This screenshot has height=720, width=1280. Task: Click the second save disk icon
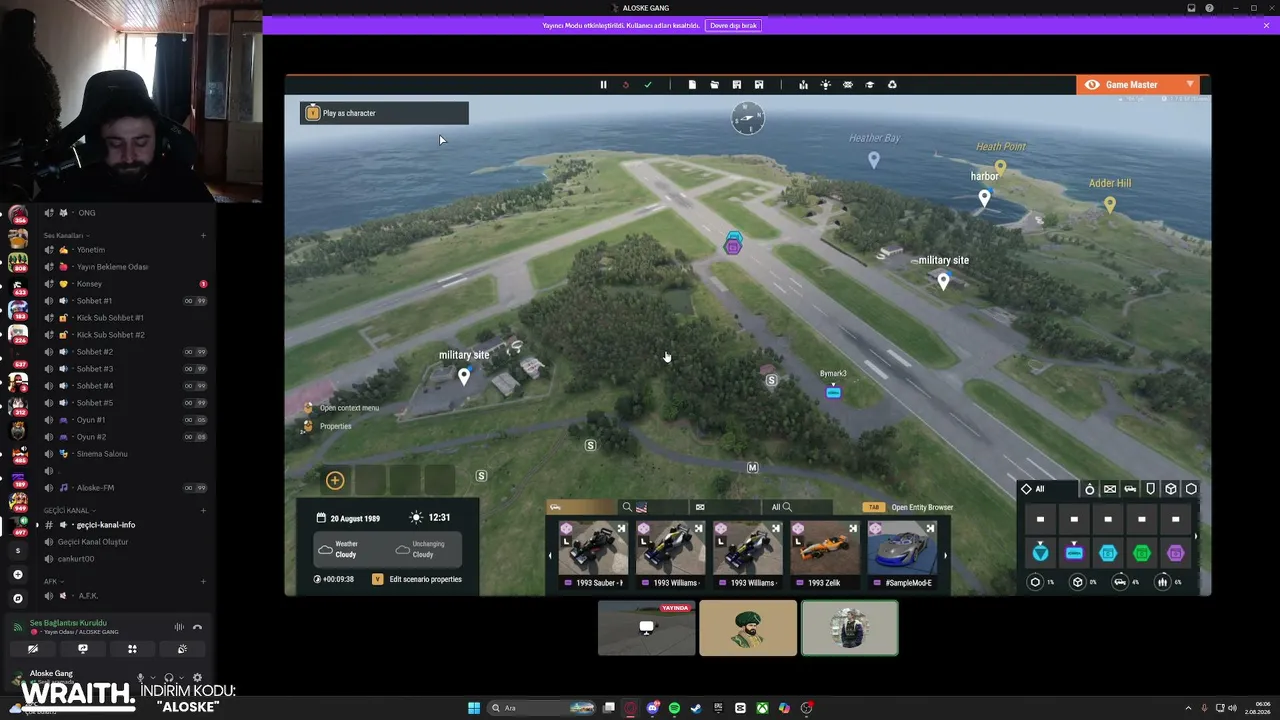click(759, 85)
